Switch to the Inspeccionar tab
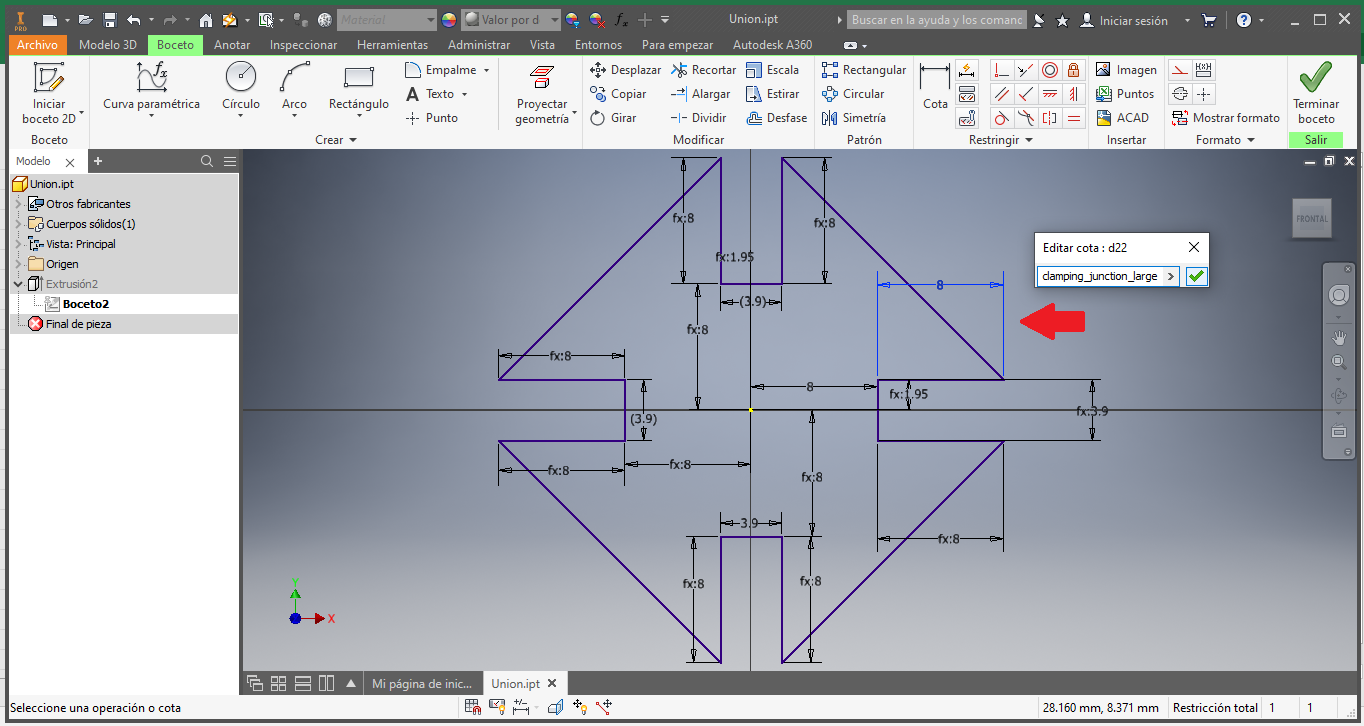This screenshot has height=726, width=1364. [304, 44]
